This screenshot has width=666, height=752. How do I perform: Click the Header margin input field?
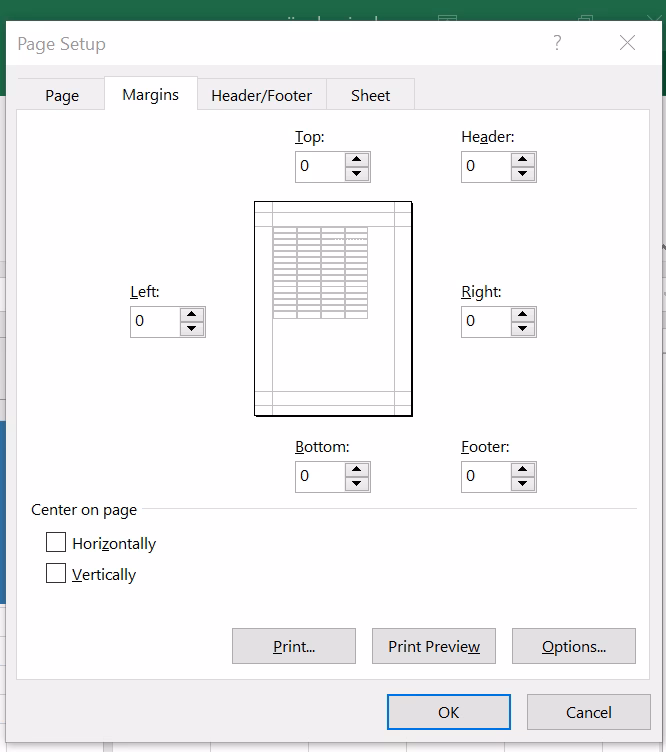click(x=486, y=167)
